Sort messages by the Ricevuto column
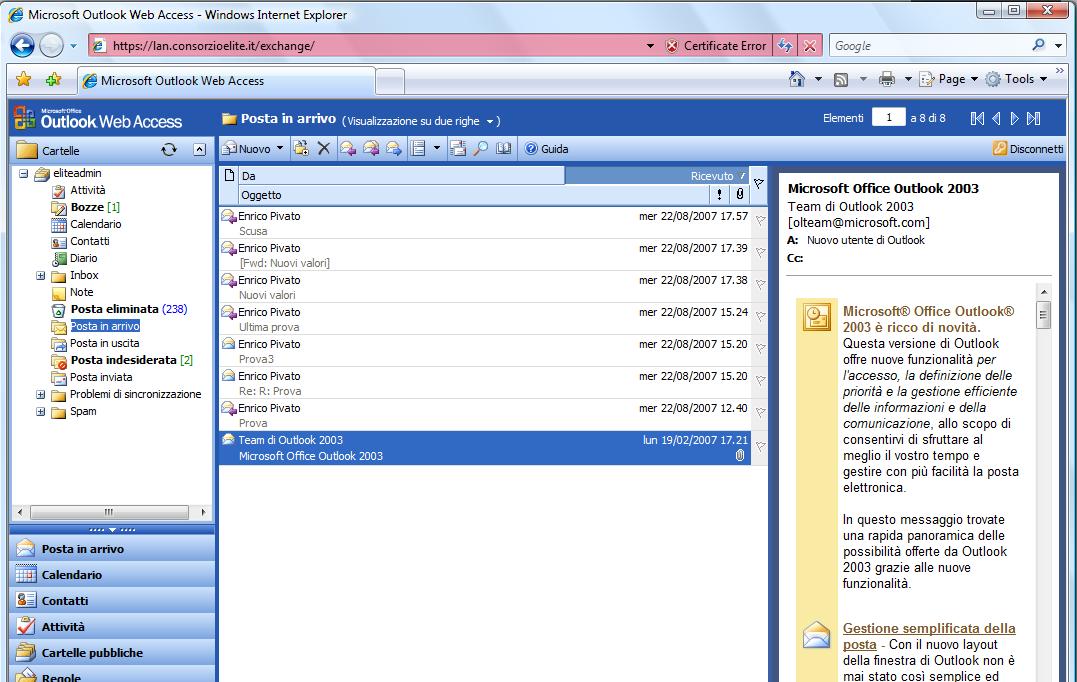The image size is (1077, 682). (657, 176)
